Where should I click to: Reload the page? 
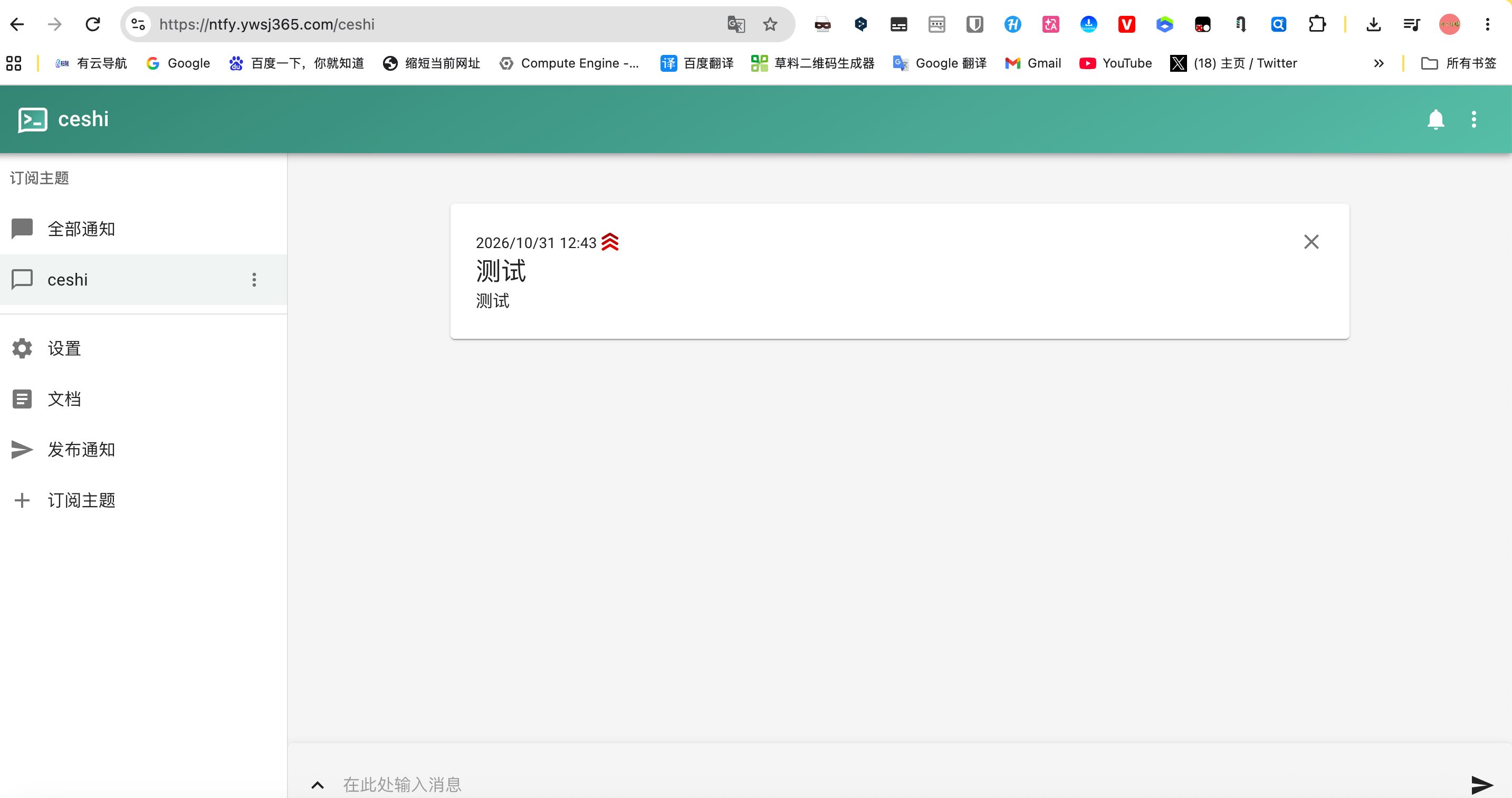(93, 24)
